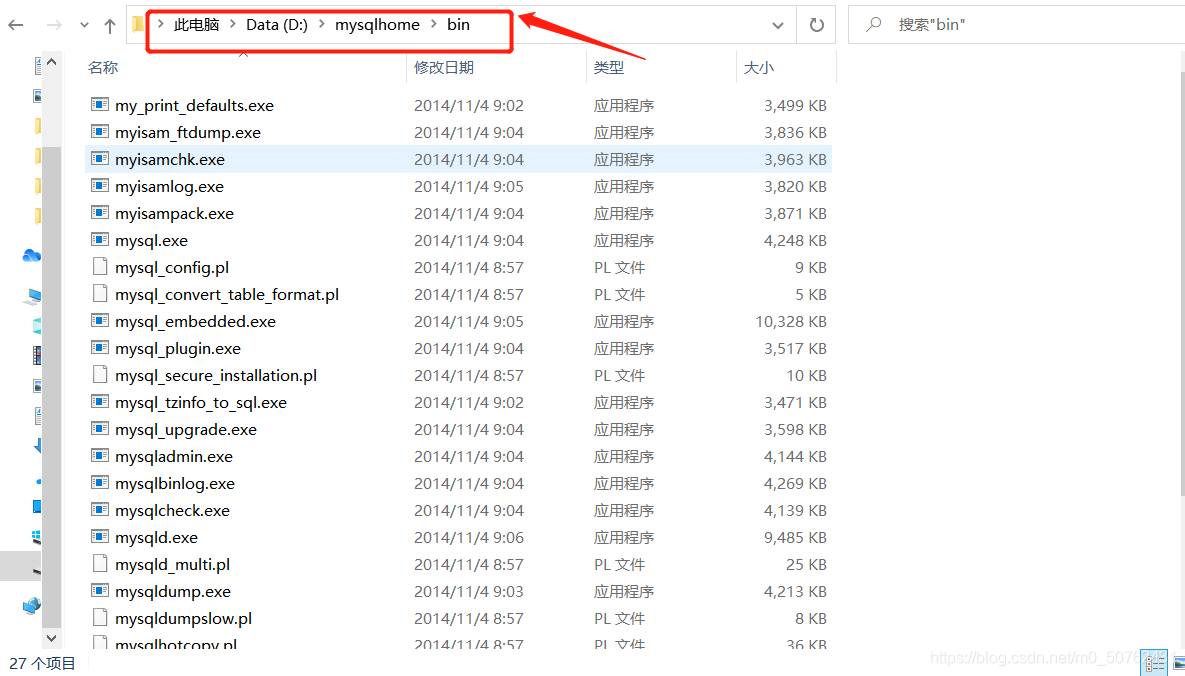Click the icon of mysqlcheck.exe
1185x676 pixels.
click(100, 510)
